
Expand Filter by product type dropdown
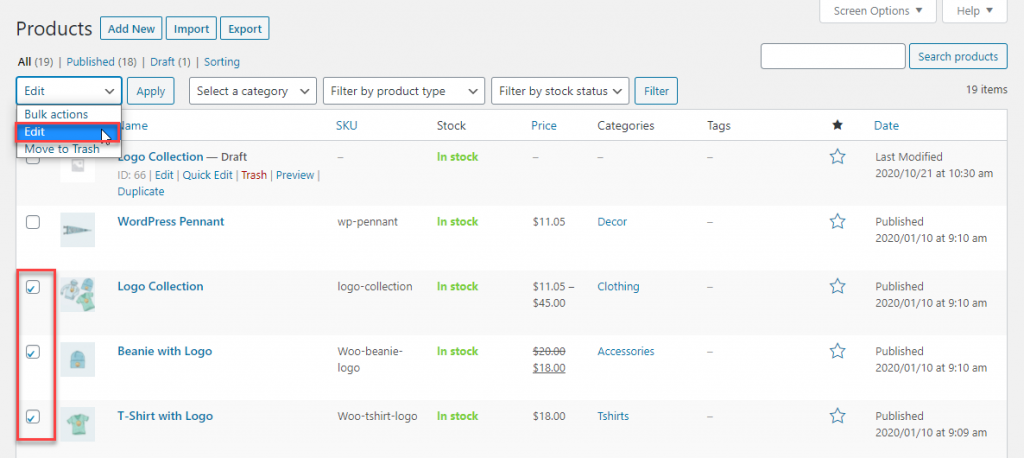coord(403,91)
